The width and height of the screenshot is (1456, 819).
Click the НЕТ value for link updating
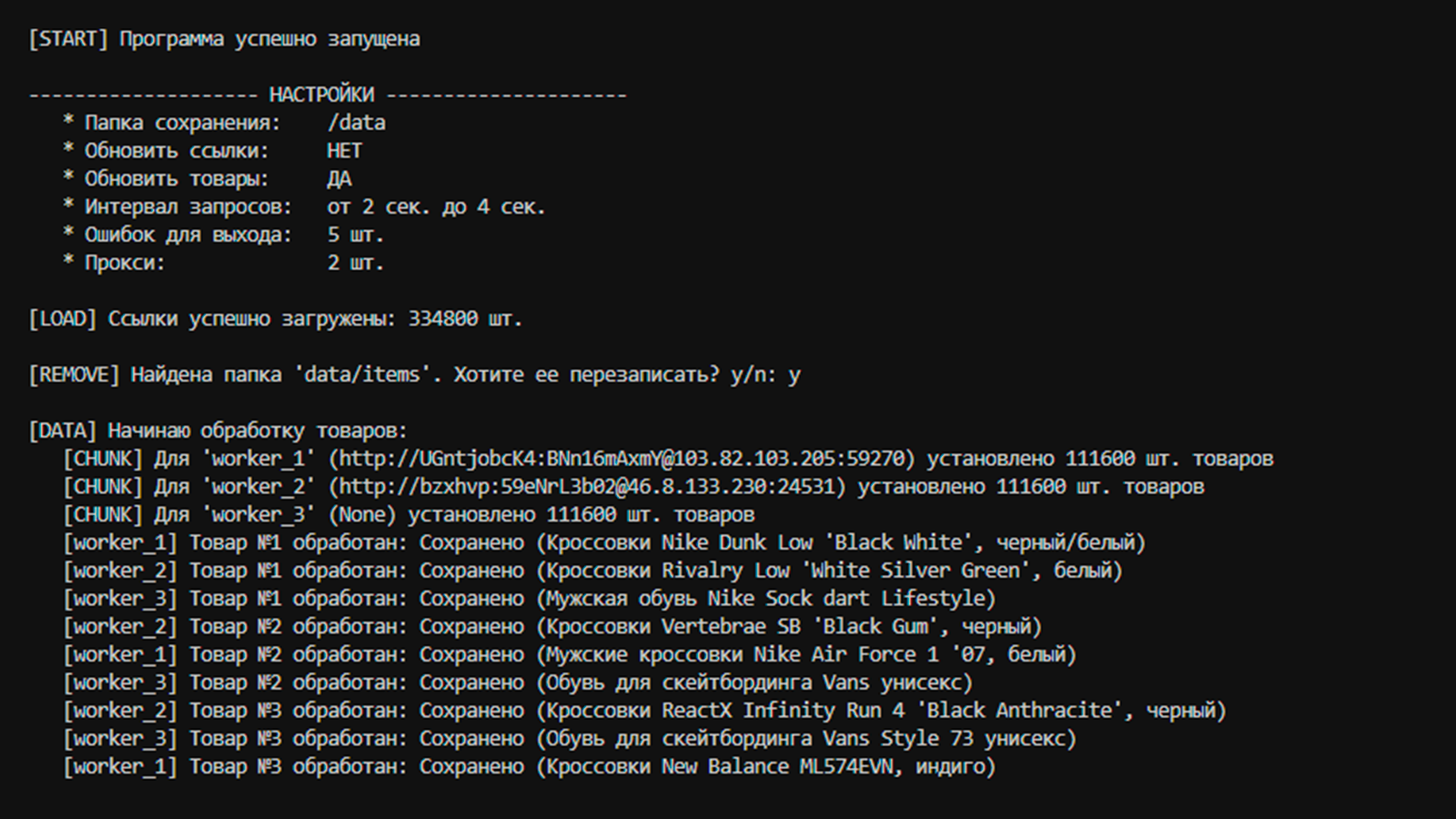344,151
